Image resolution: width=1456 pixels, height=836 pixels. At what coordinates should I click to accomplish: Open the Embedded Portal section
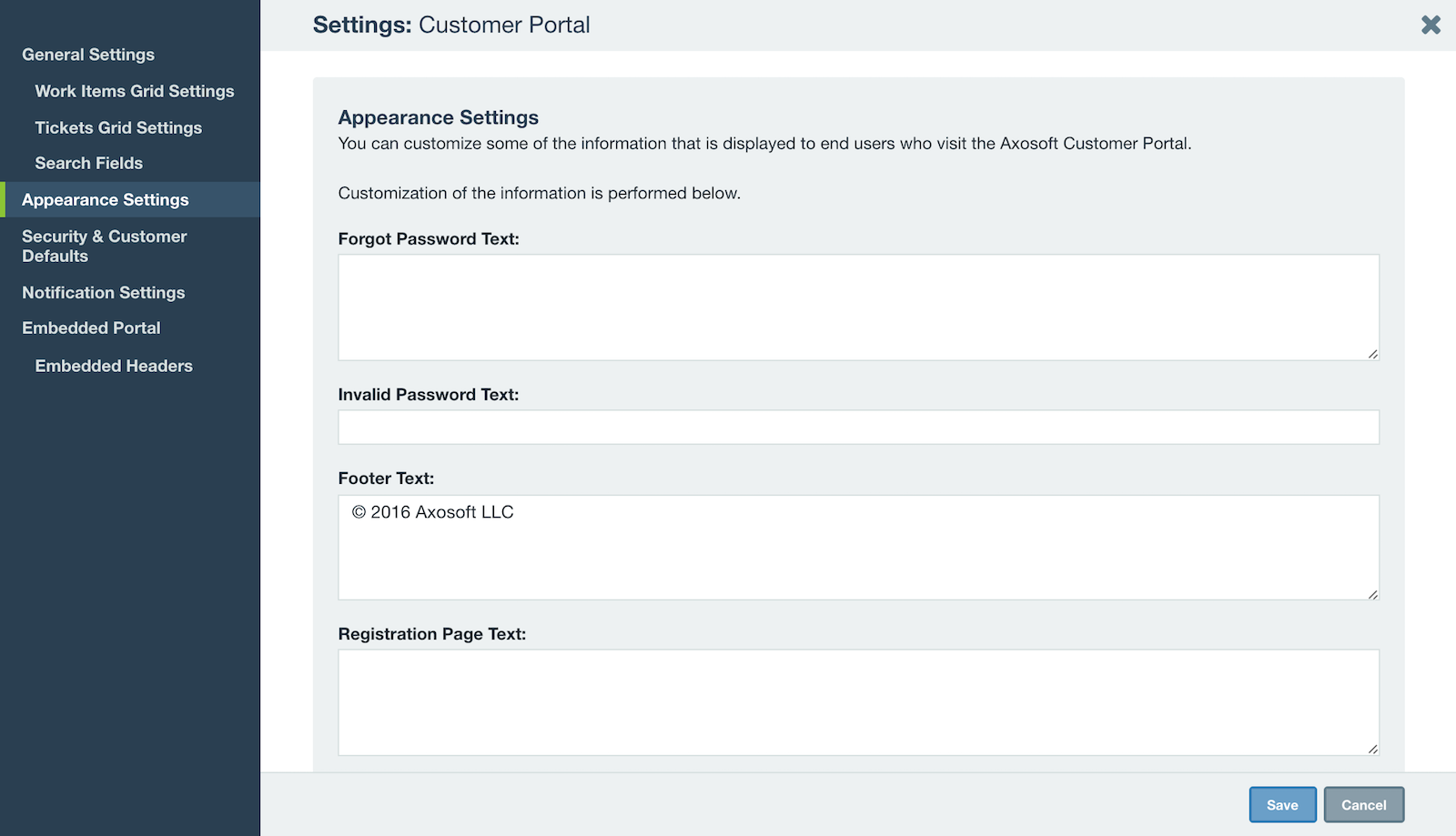click(x=91, y=327)
